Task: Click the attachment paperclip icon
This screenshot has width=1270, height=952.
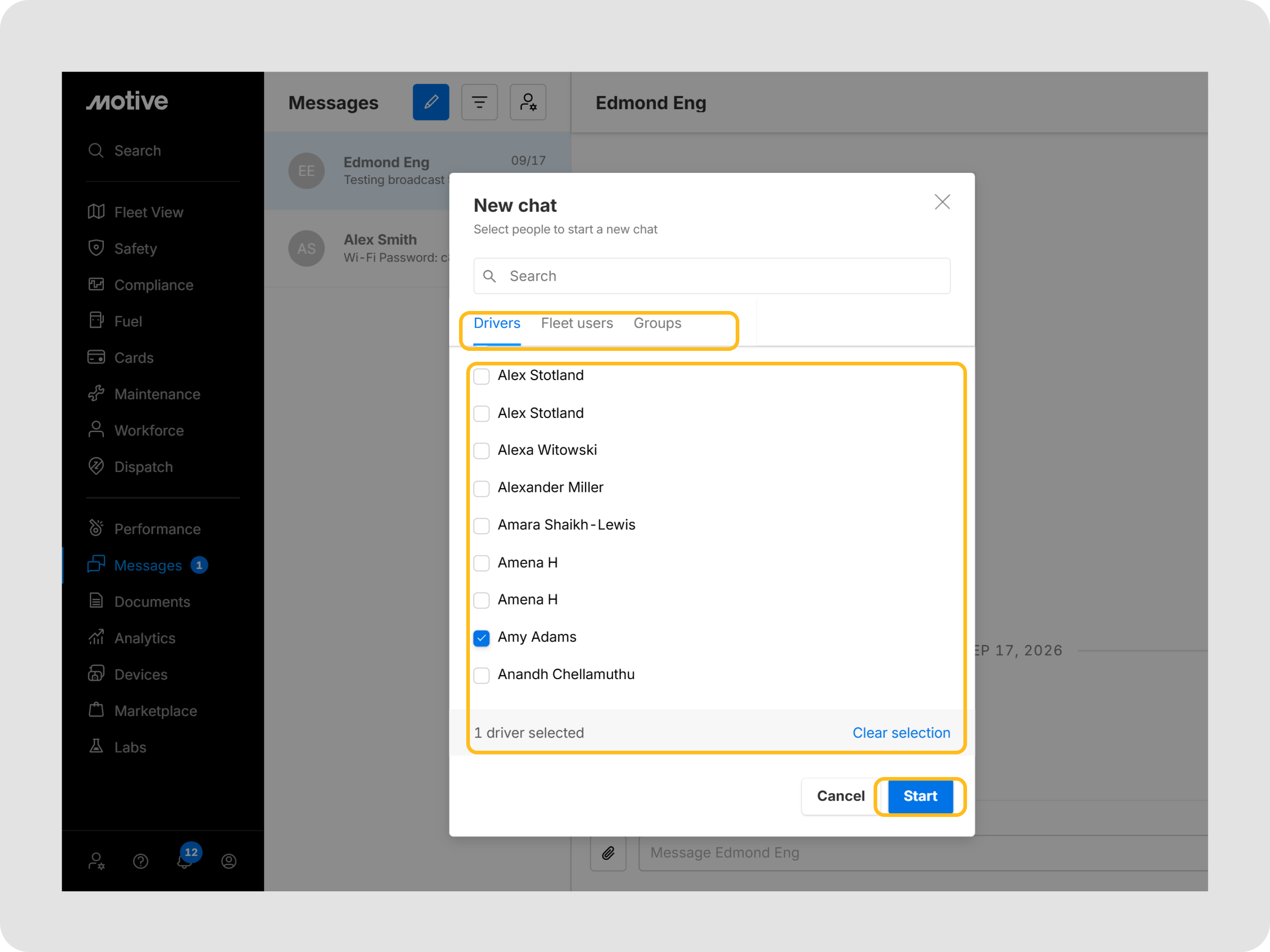Action: click(608, 853)
